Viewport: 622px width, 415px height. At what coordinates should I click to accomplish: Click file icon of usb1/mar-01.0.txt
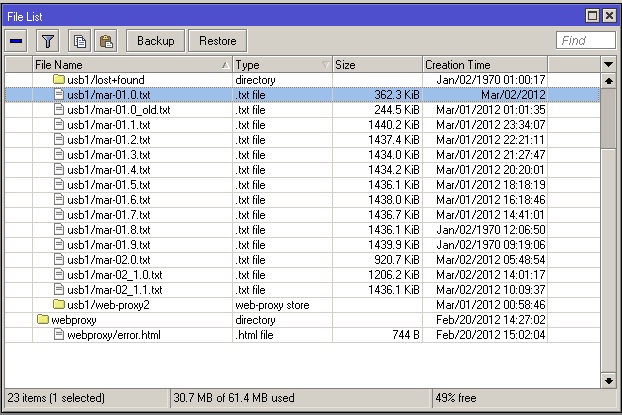[59, 94]
